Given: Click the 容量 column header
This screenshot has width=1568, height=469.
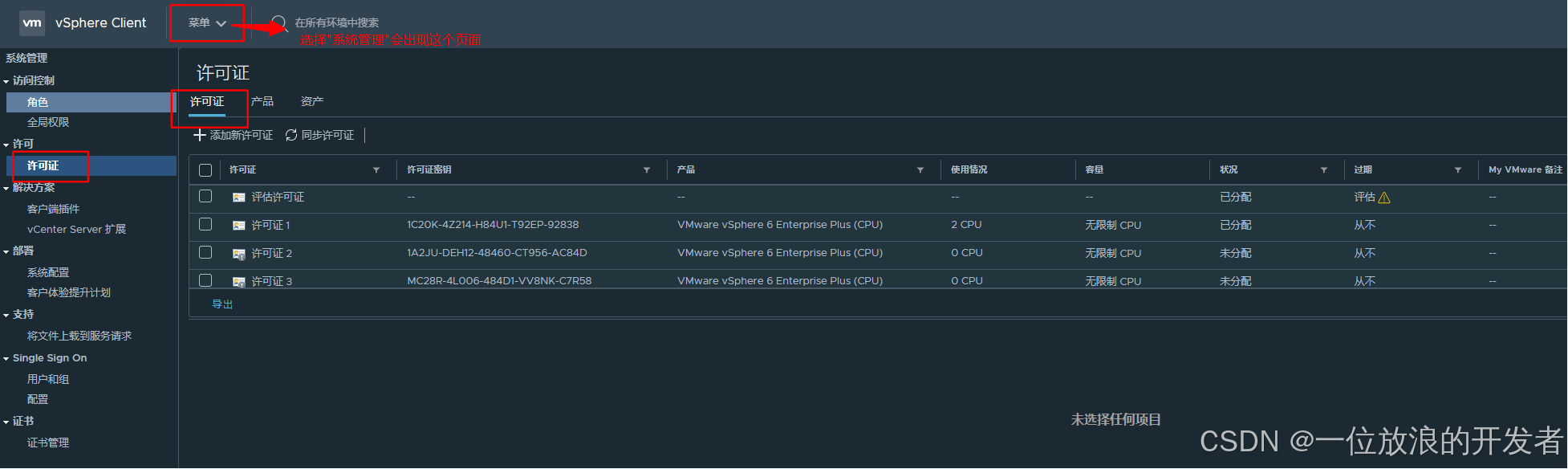Looking at the screenshot, I should point(1095,170).
